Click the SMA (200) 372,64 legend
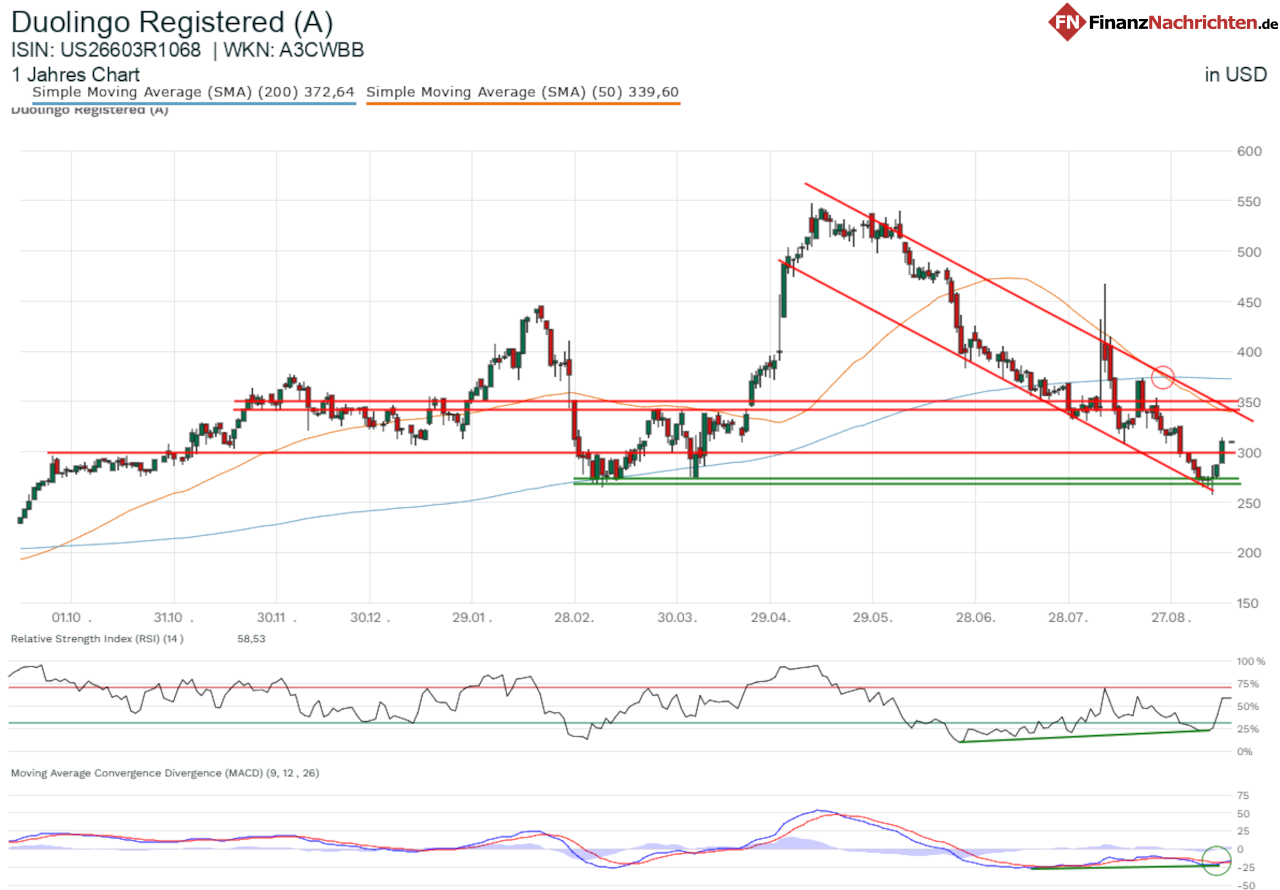 coord(194,92)
